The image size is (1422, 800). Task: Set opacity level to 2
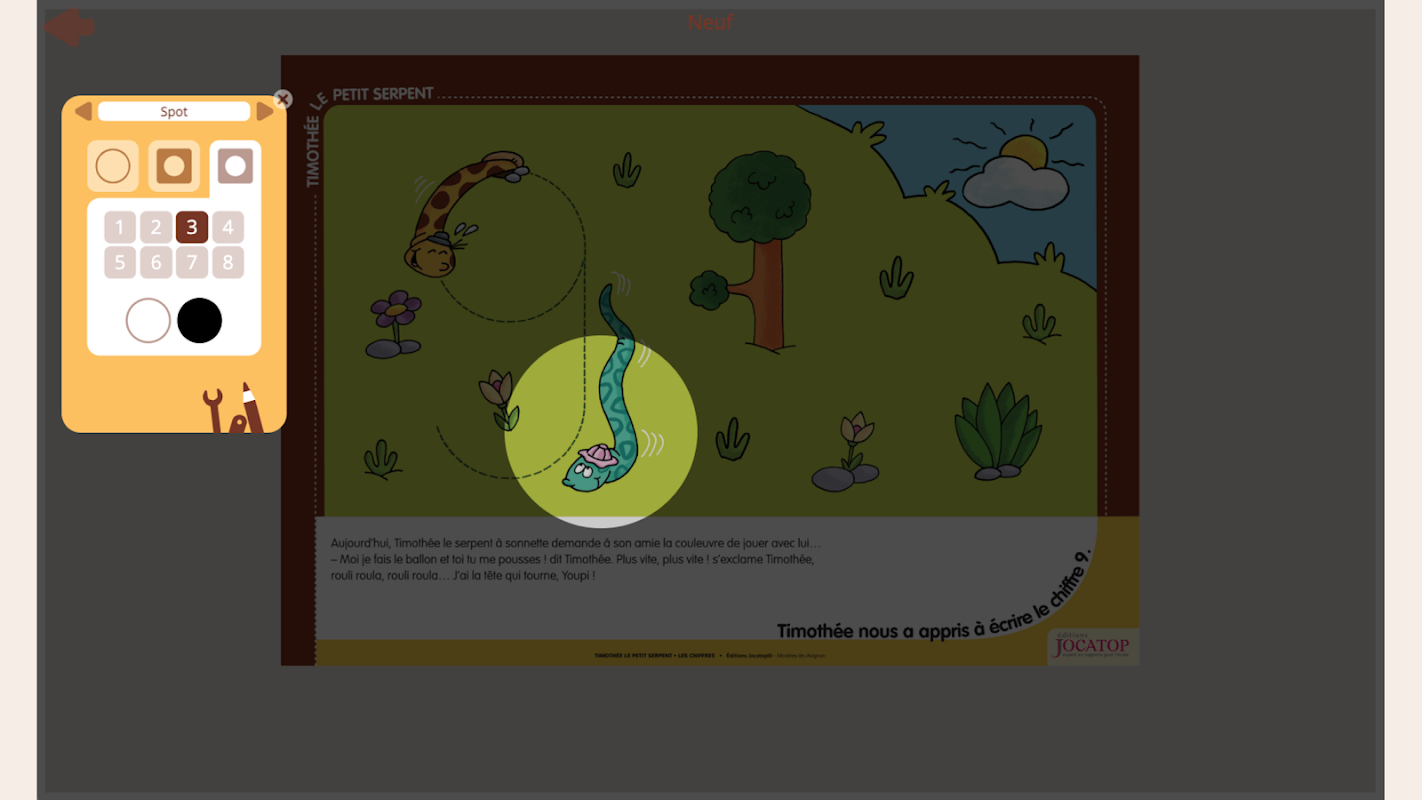156,227
